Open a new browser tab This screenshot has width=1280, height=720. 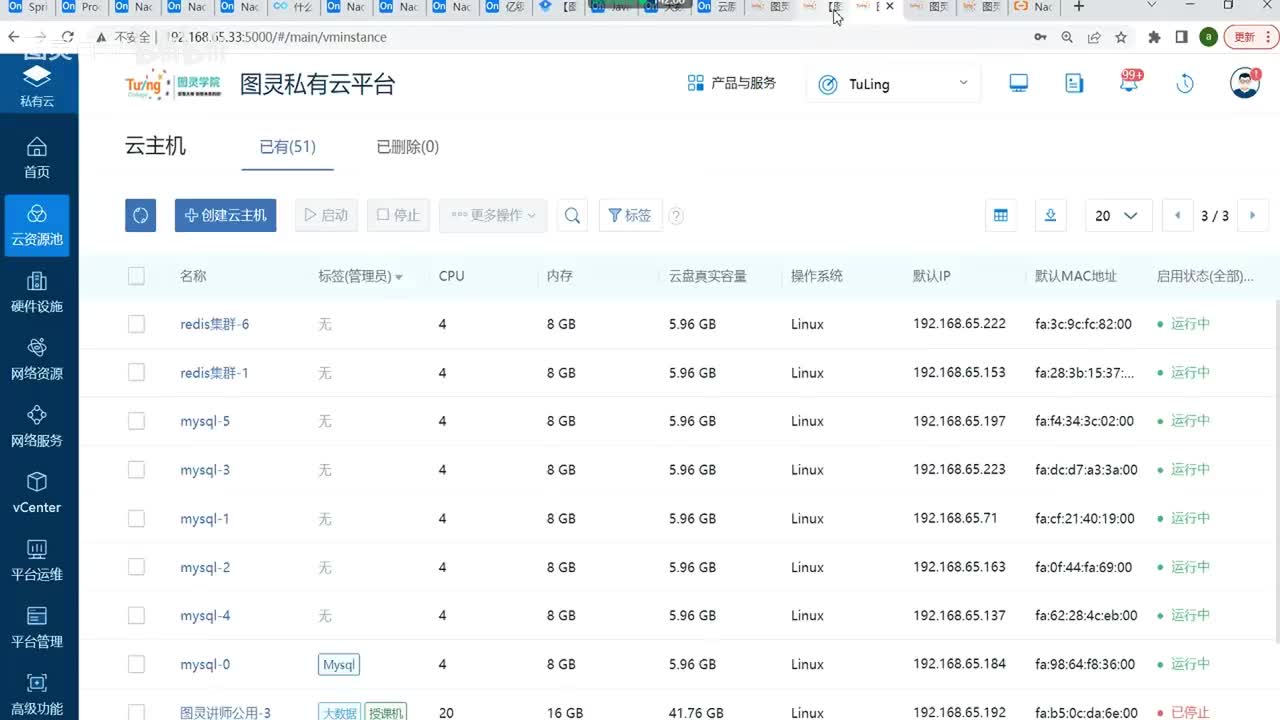coord(1078,7)
